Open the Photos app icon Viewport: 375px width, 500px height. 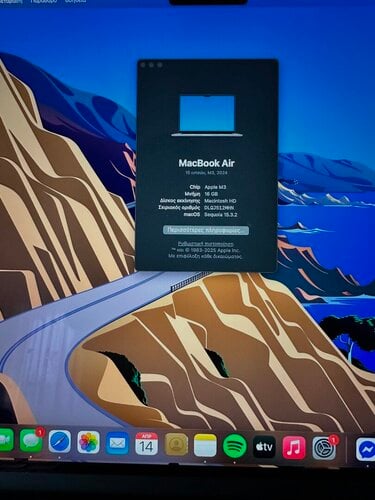88,443
